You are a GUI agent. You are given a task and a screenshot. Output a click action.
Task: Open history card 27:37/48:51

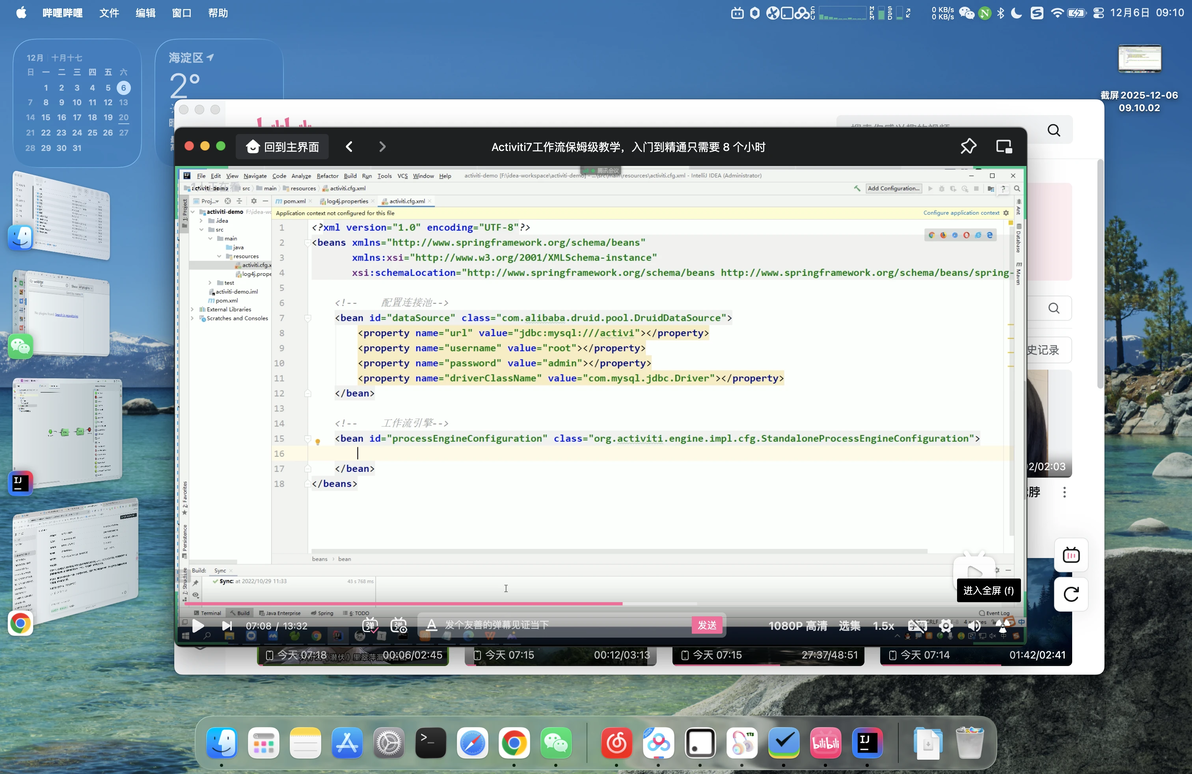768,655
